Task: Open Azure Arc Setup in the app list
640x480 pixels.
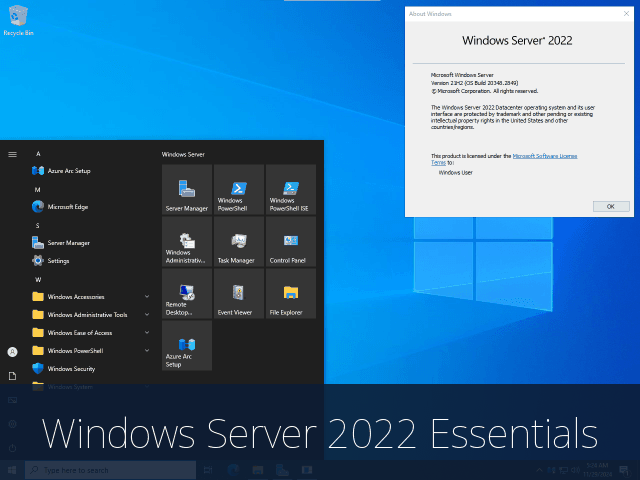Action: click(x=91, y=171)
